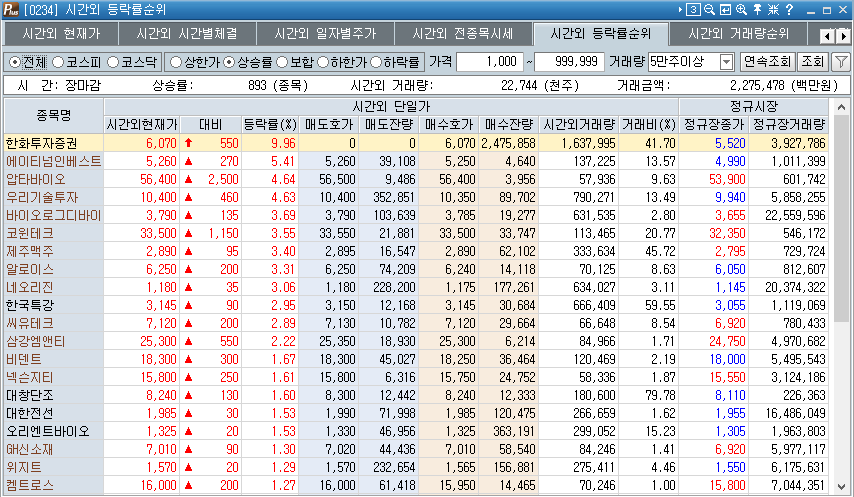Open the 거래량 5만주이상 dropdown

[x=727, y=62]
